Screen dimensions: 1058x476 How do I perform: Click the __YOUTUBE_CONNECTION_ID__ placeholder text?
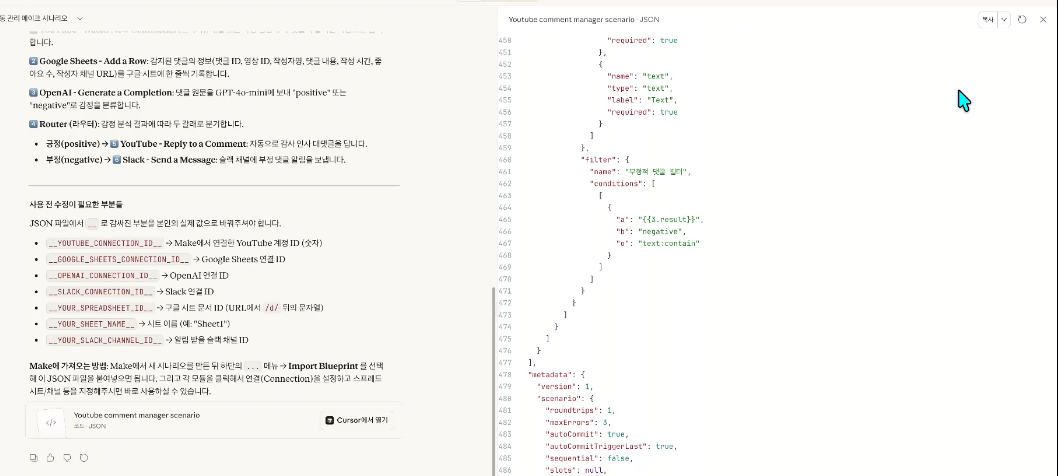coord(104,243)
